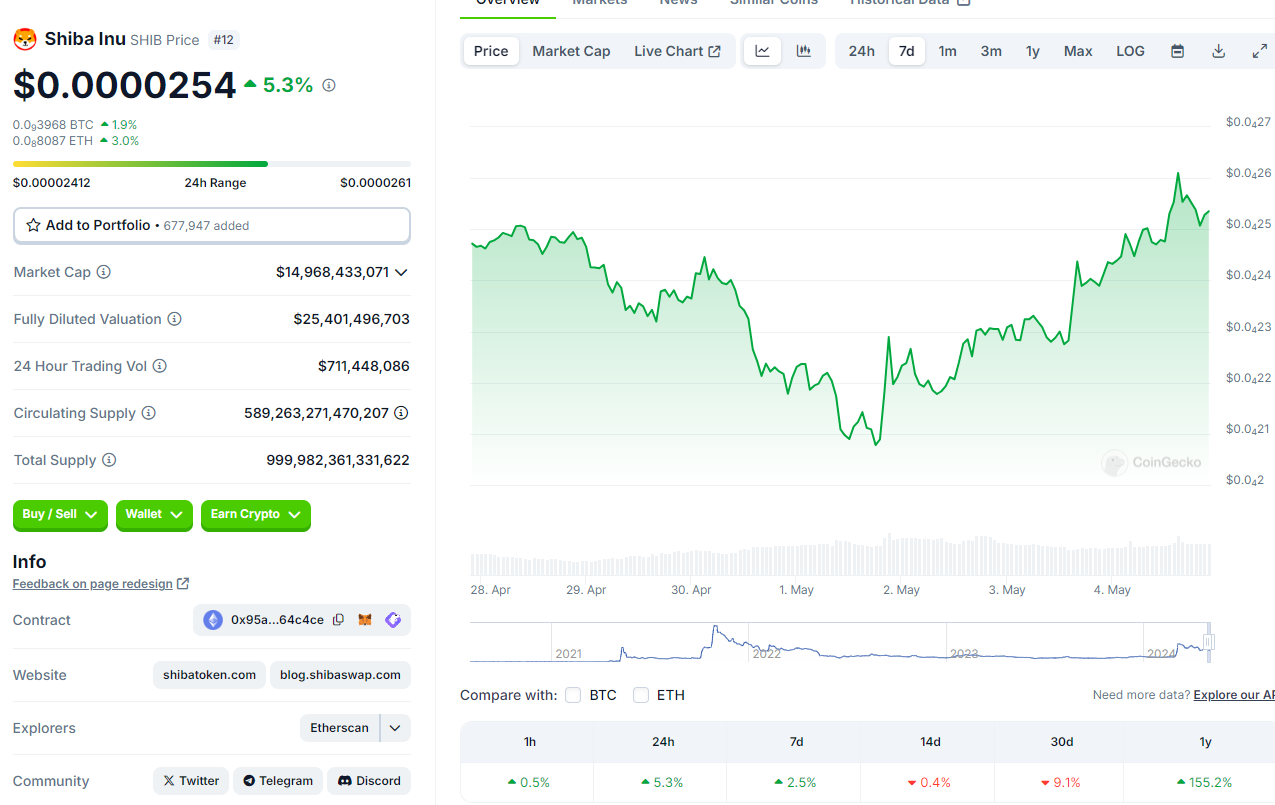1275x805 pixels.
Task: Show the Market Cap info tooltip icon
Action: point(103,272)
